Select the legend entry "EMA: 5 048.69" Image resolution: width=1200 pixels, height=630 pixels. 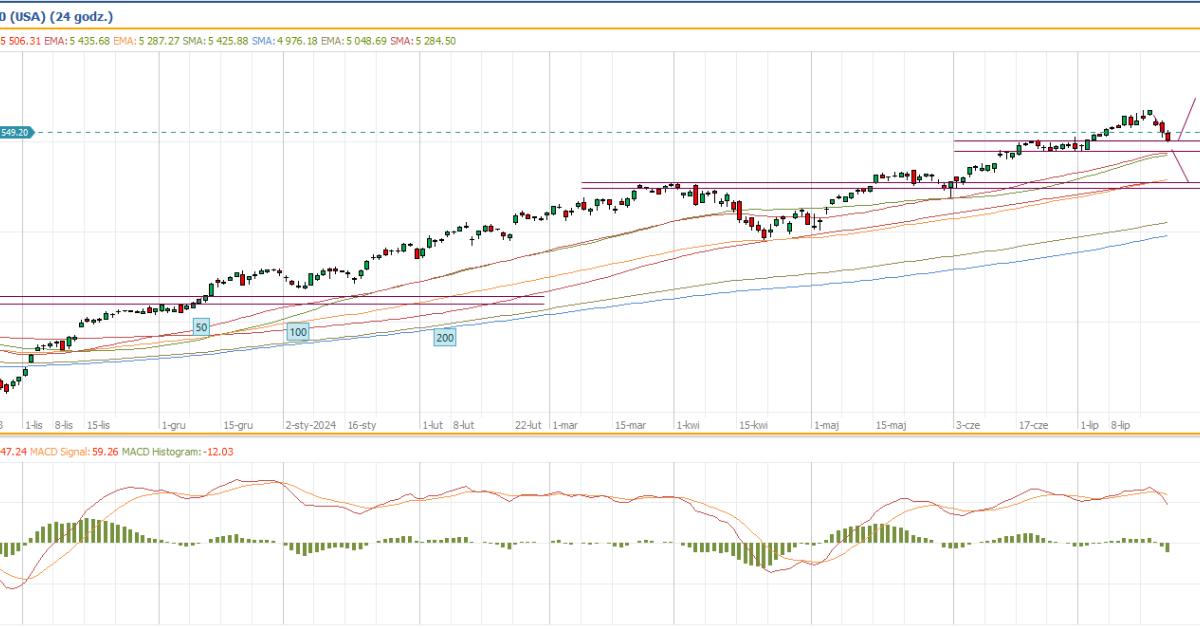(355, 41)
